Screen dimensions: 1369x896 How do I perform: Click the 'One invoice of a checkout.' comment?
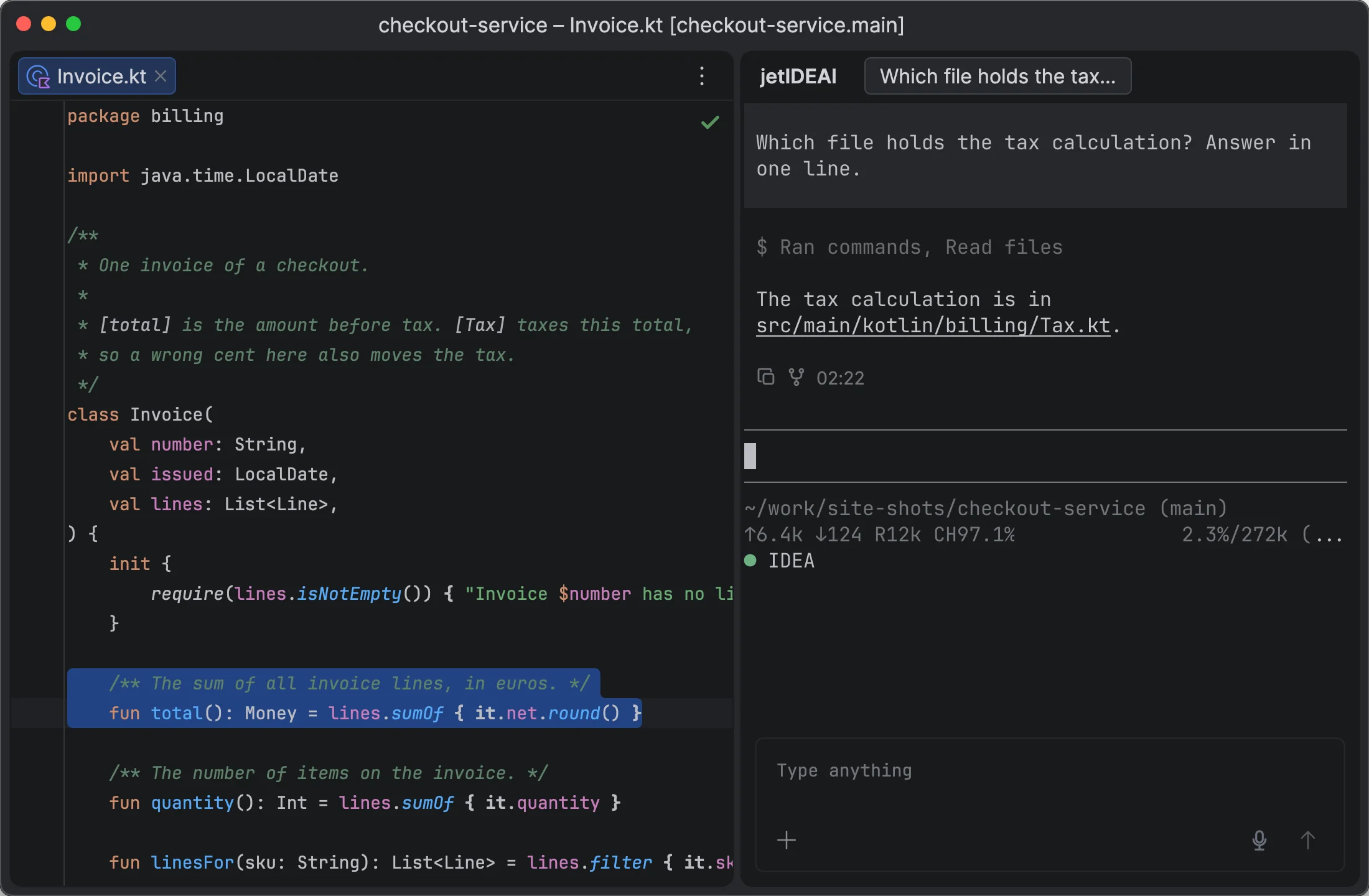[x=234, y=265]
